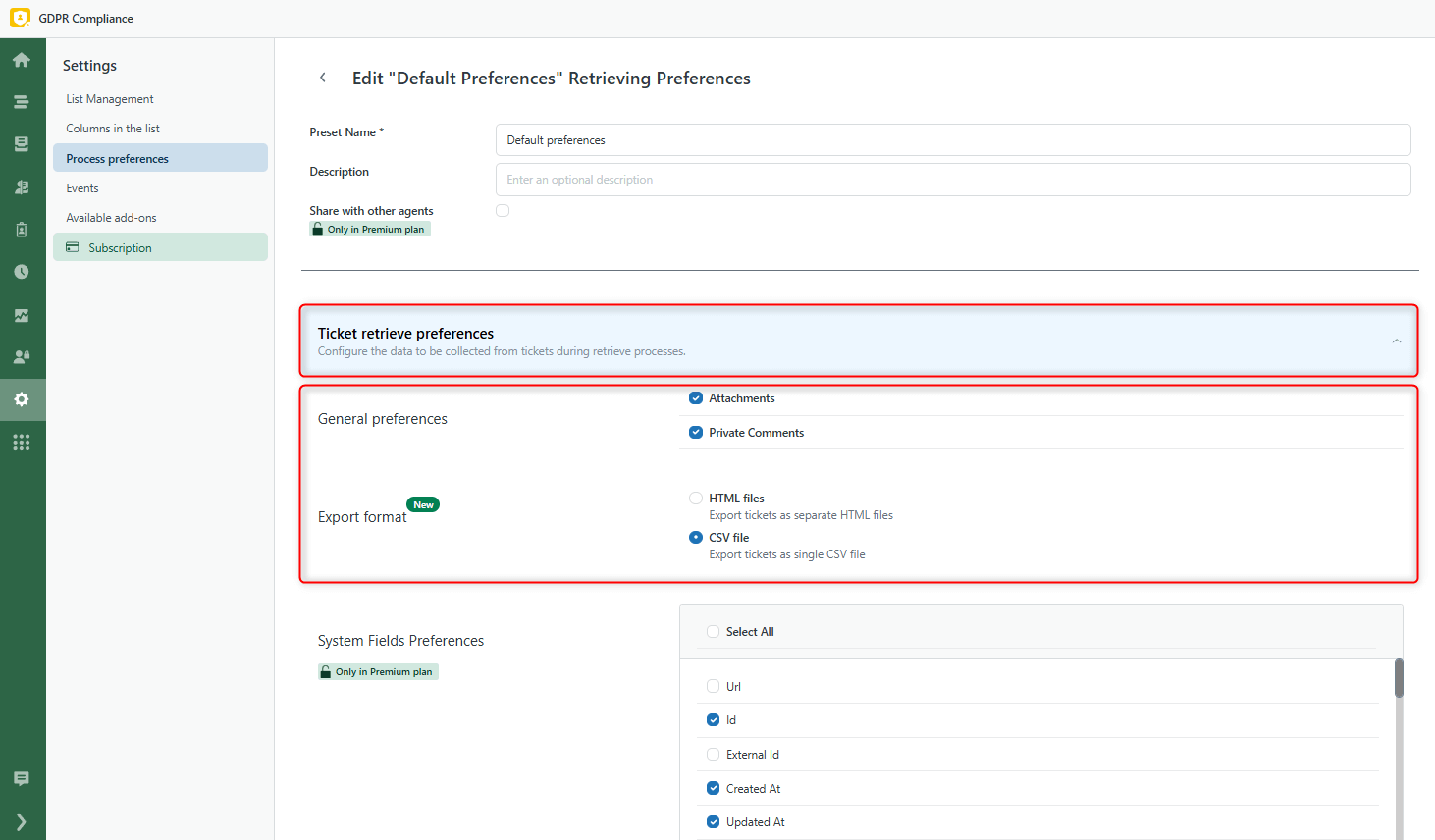The width and height of the screenshot is (1435, 840).
Task: Open the chat feedback icon in sidebar
Action: click(x=22, y=779)
